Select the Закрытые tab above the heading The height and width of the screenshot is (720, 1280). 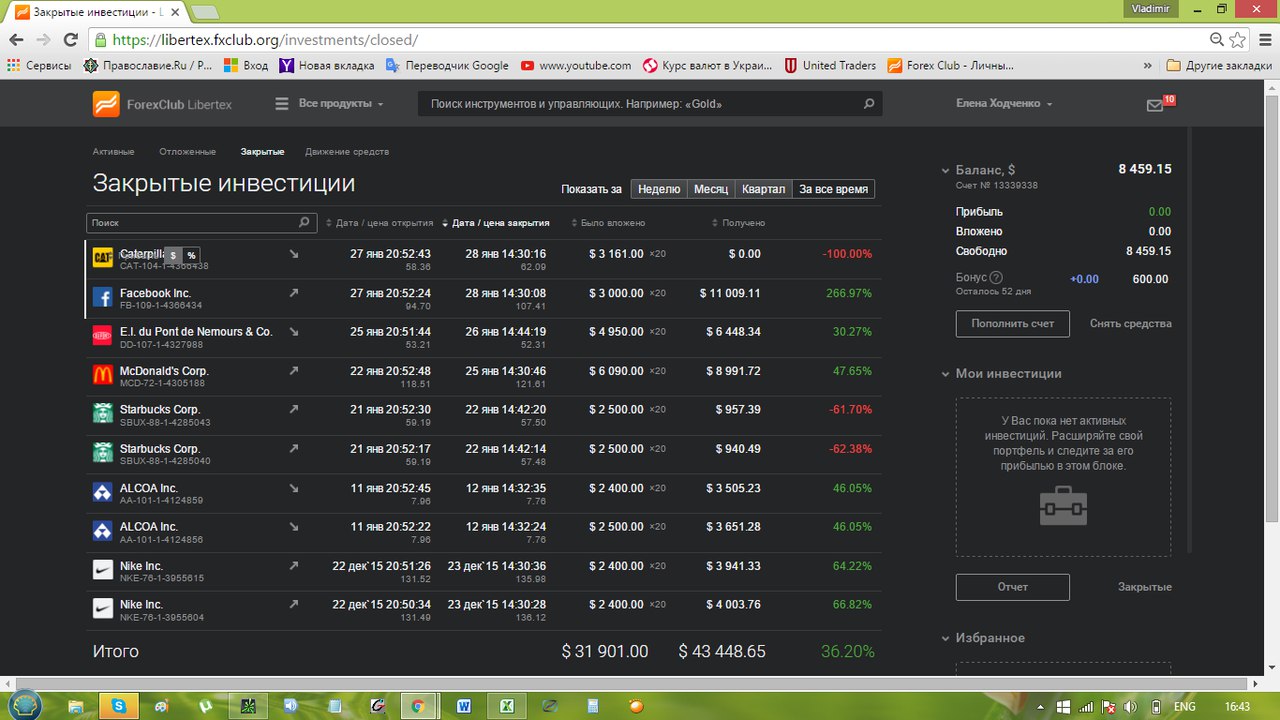[262, 152]
